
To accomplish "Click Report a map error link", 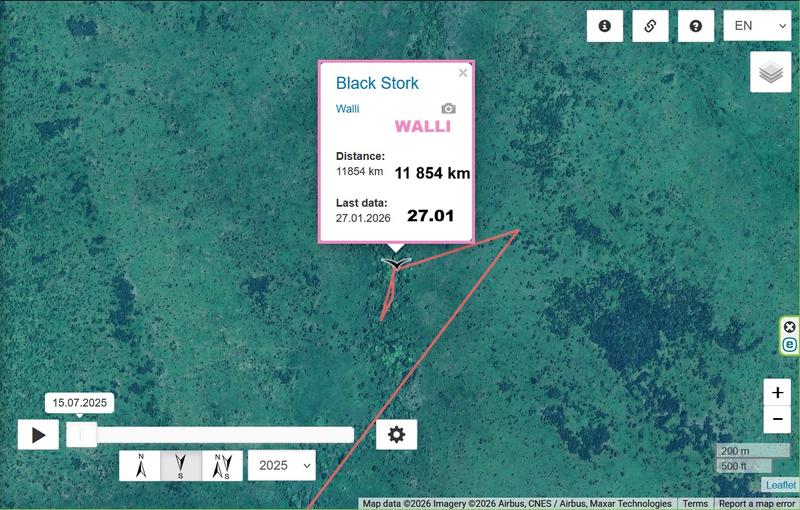I will pos(757,504).
